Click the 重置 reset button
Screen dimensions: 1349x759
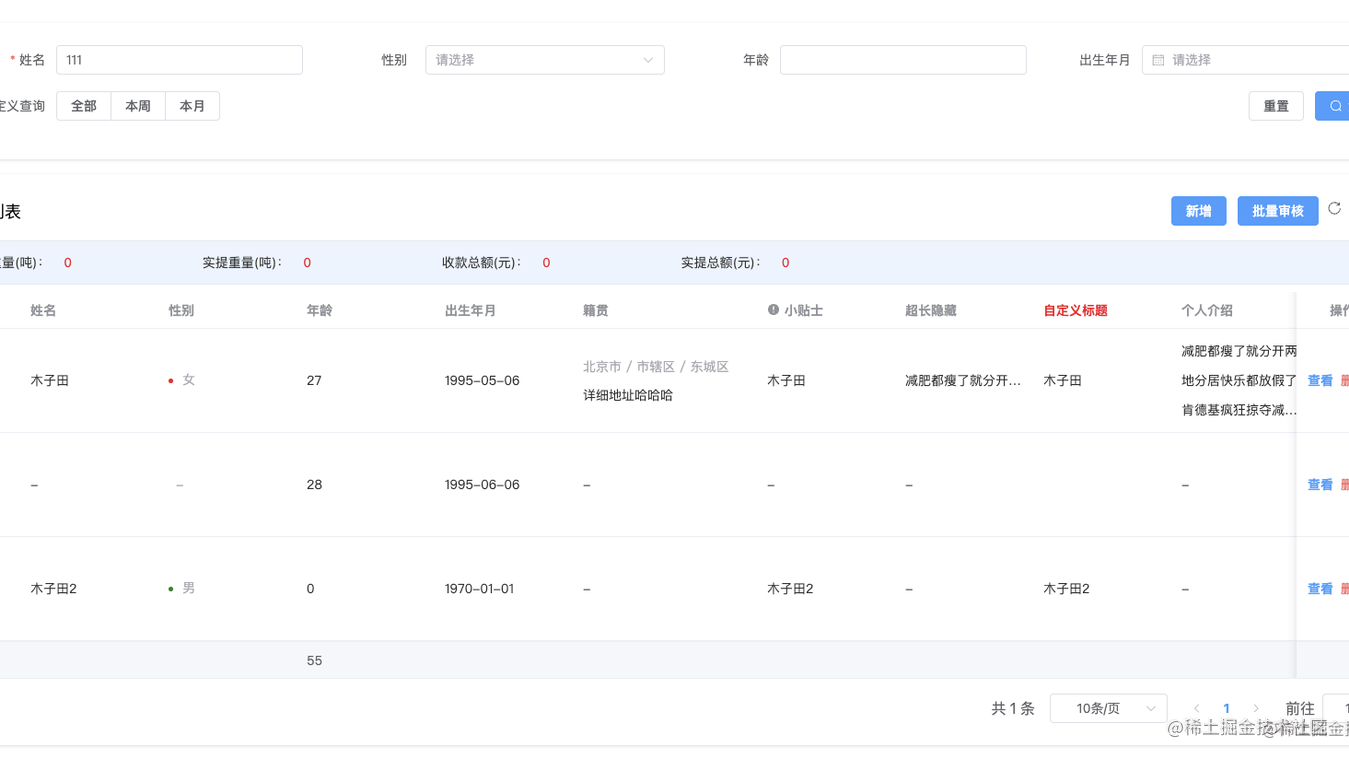[x=1276, y=105]
